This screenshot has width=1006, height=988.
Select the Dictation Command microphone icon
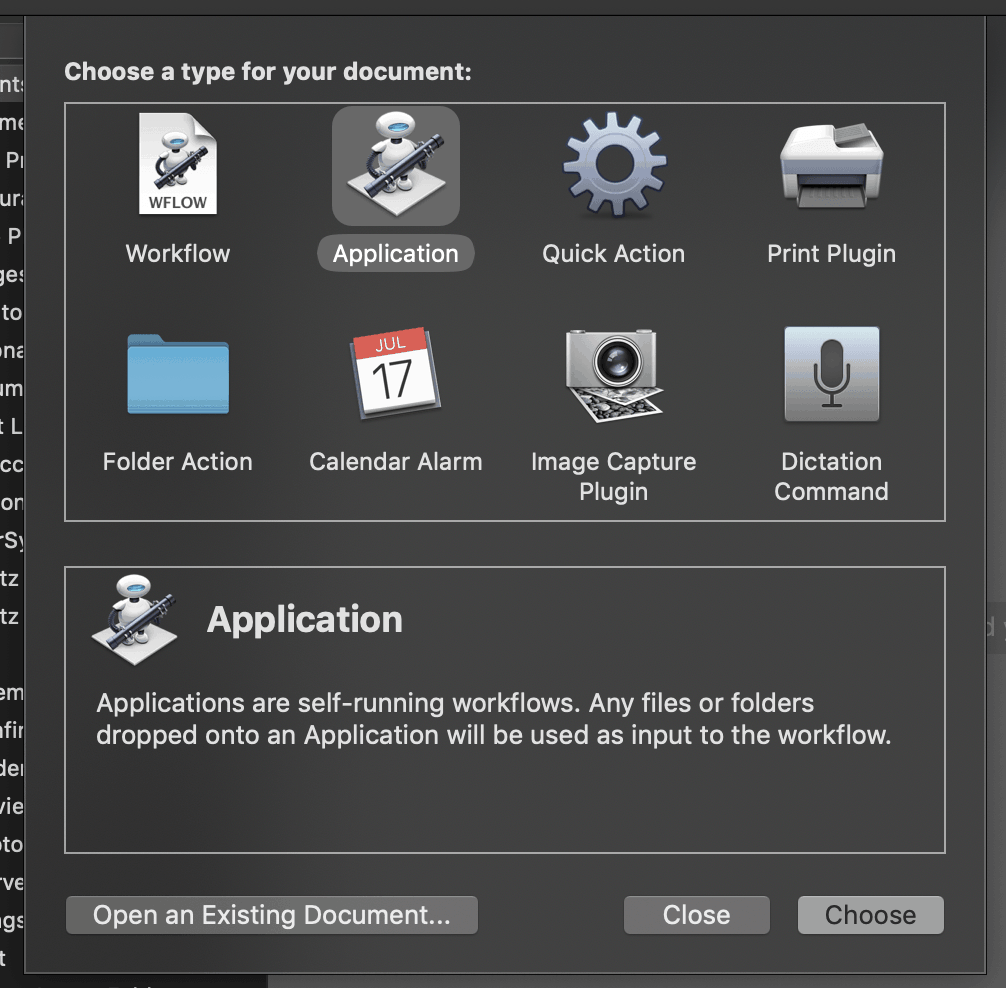pos(831,374)
